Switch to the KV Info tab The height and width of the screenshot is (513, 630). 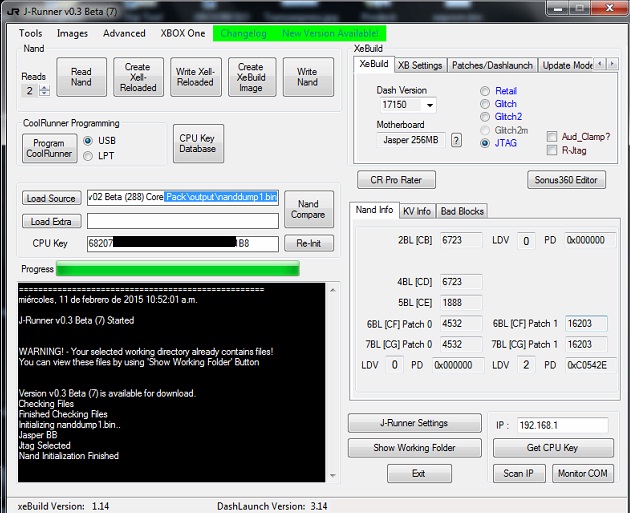pos(417,211)
